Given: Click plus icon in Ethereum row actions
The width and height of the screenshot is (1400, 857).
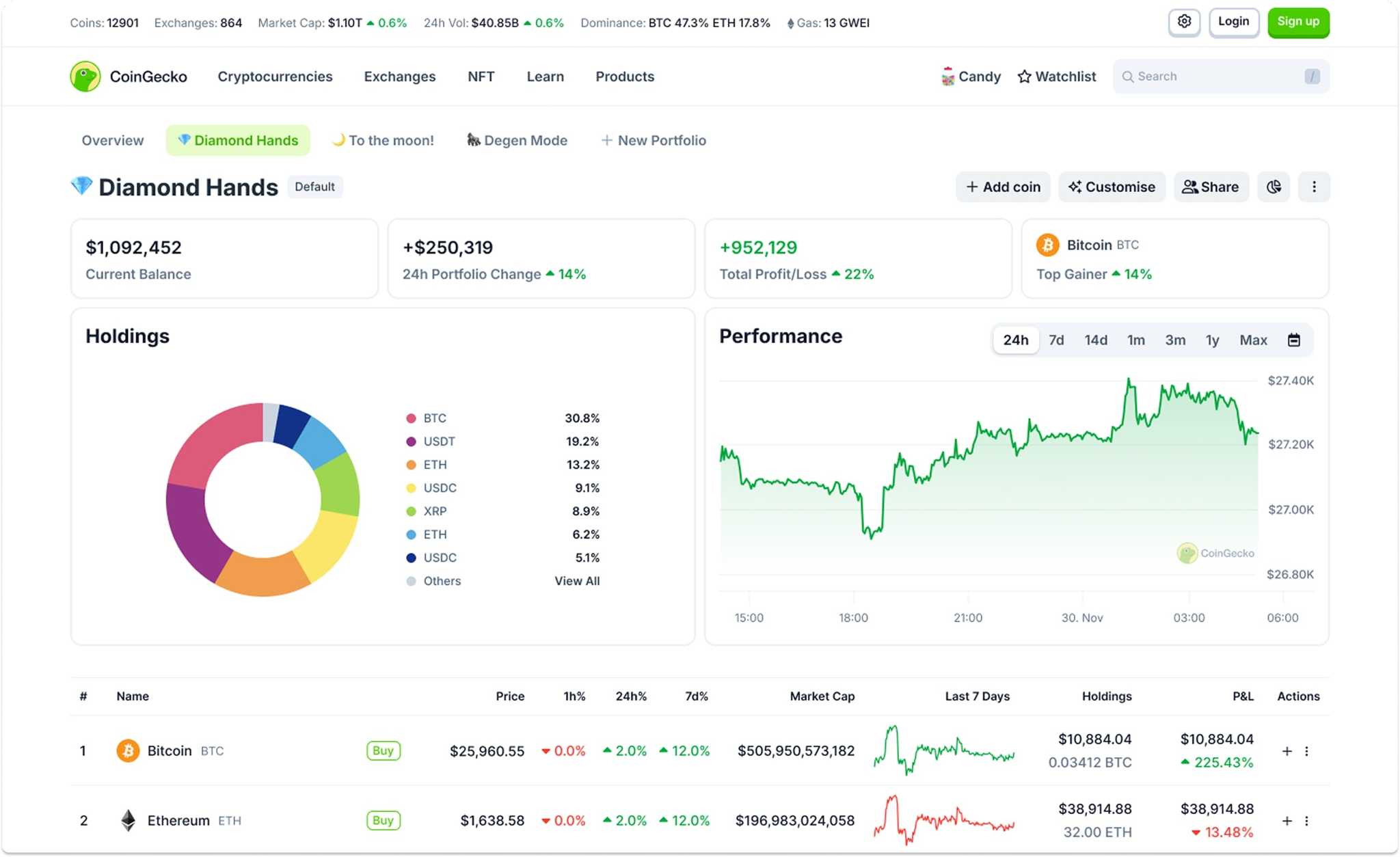Looking at the screenshot, I should (1287, 821).
